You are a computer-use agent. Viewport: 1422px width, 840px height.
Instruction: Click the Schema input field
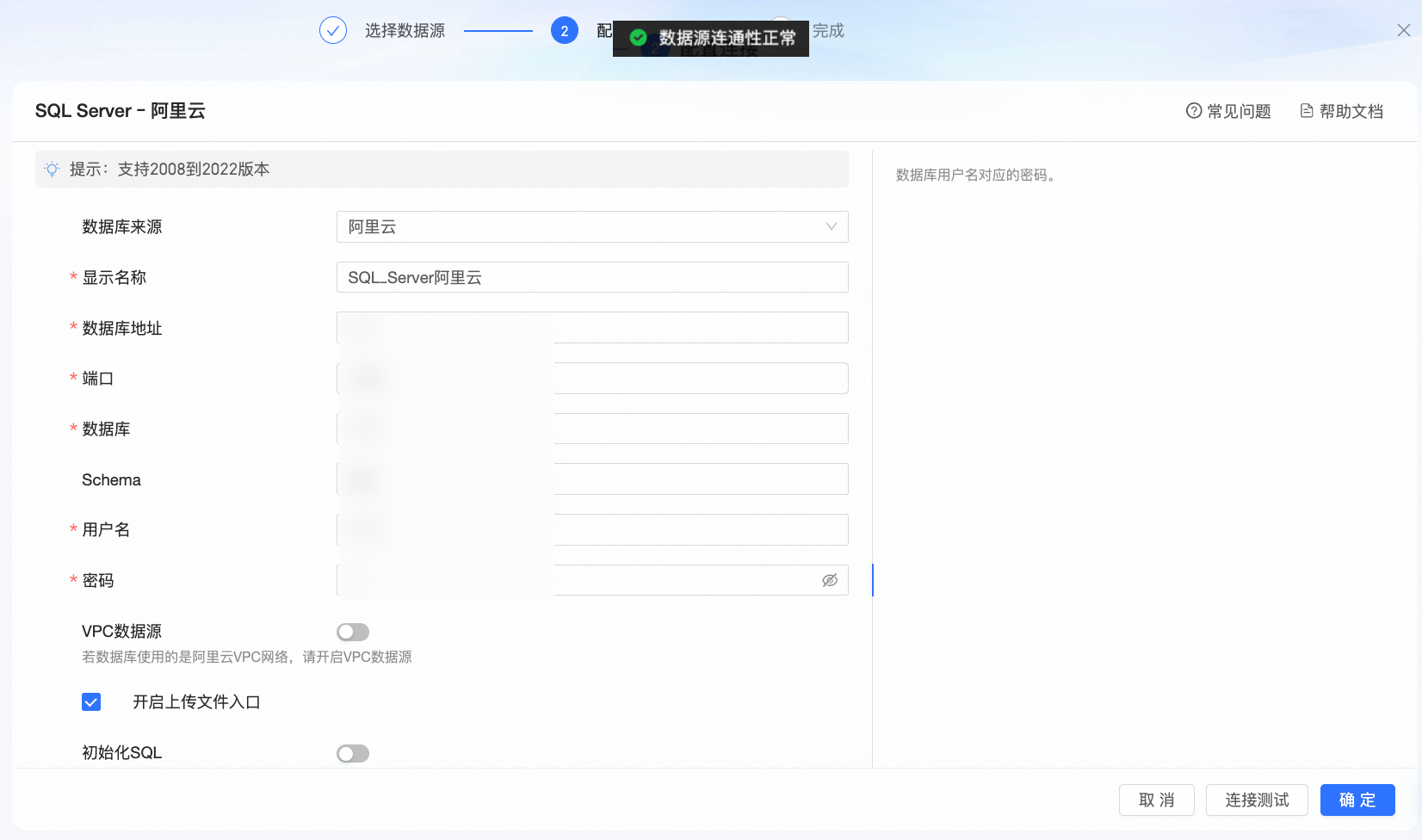tap(592, 479)
